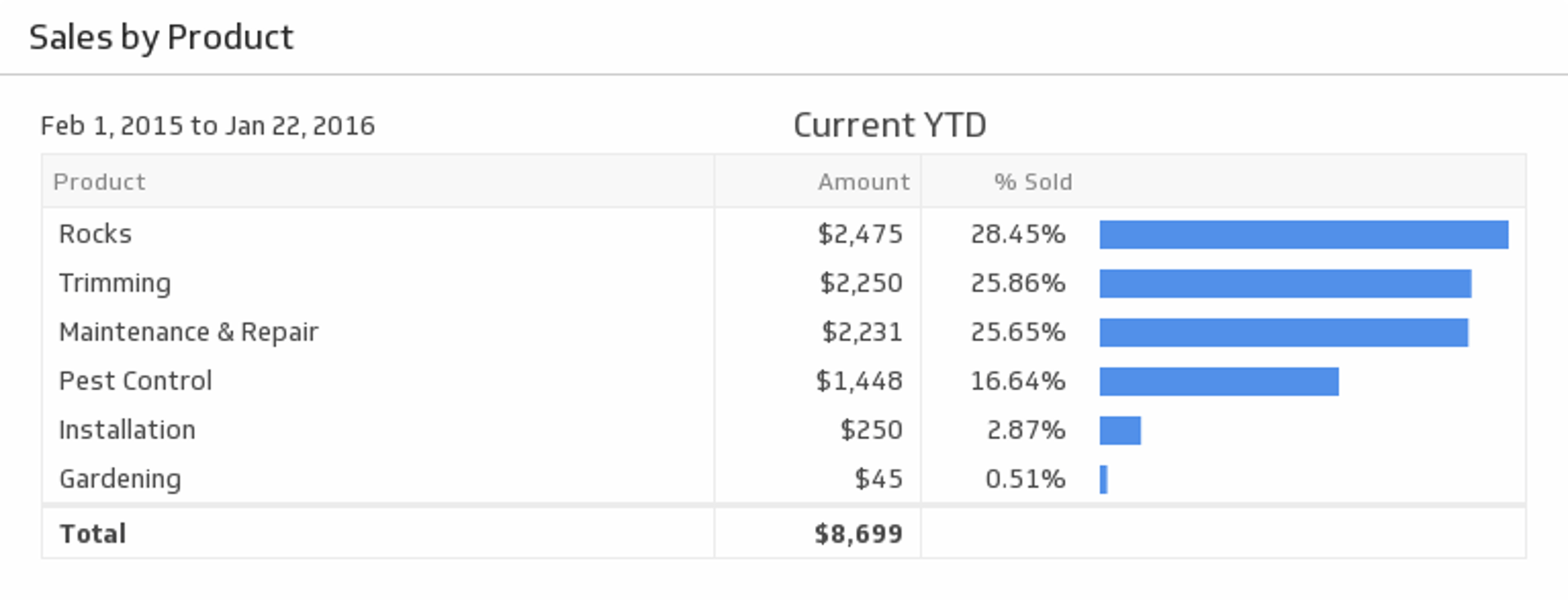Click the $8,699 total amount
The image size is (1568, 600).
858,534
